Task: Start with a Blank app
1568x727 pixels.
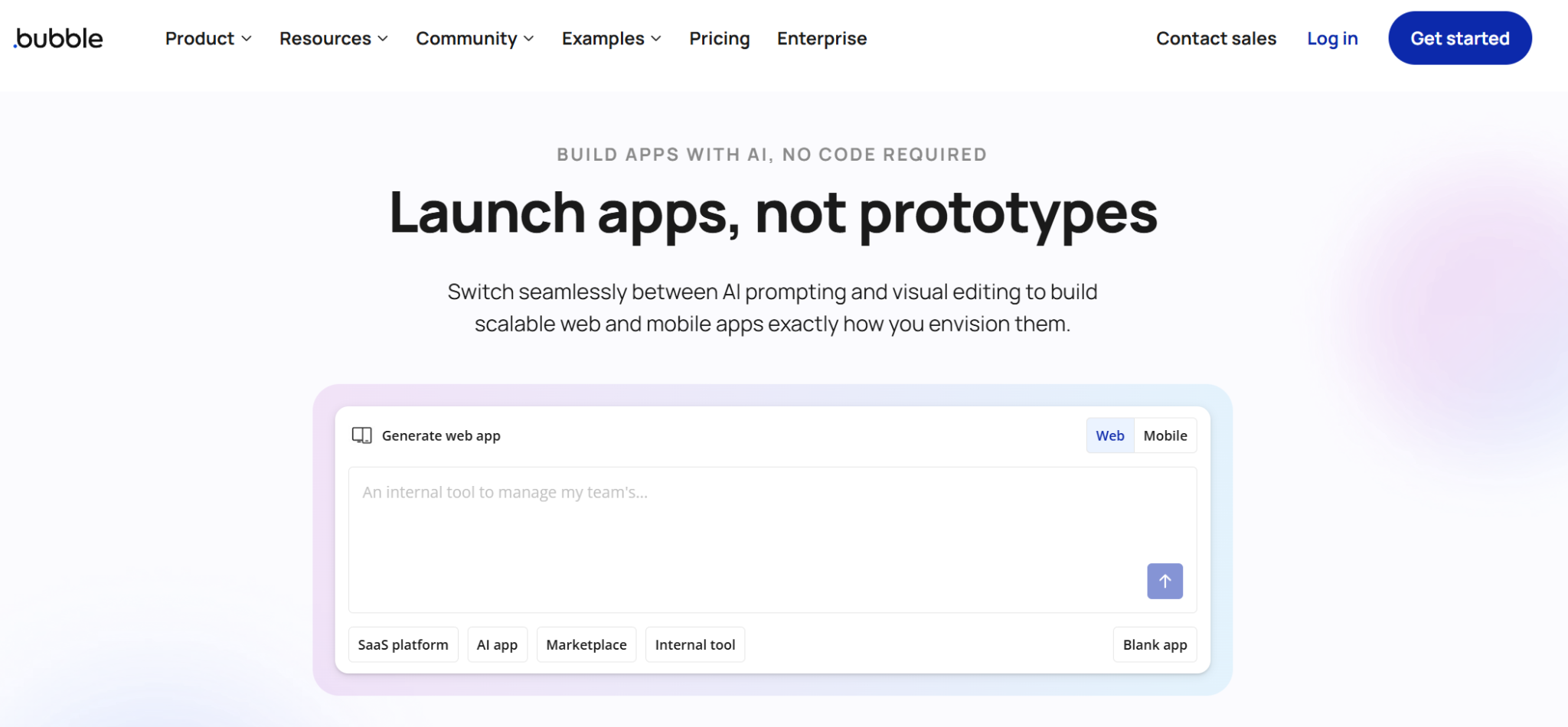Action: click(1155, 644)
